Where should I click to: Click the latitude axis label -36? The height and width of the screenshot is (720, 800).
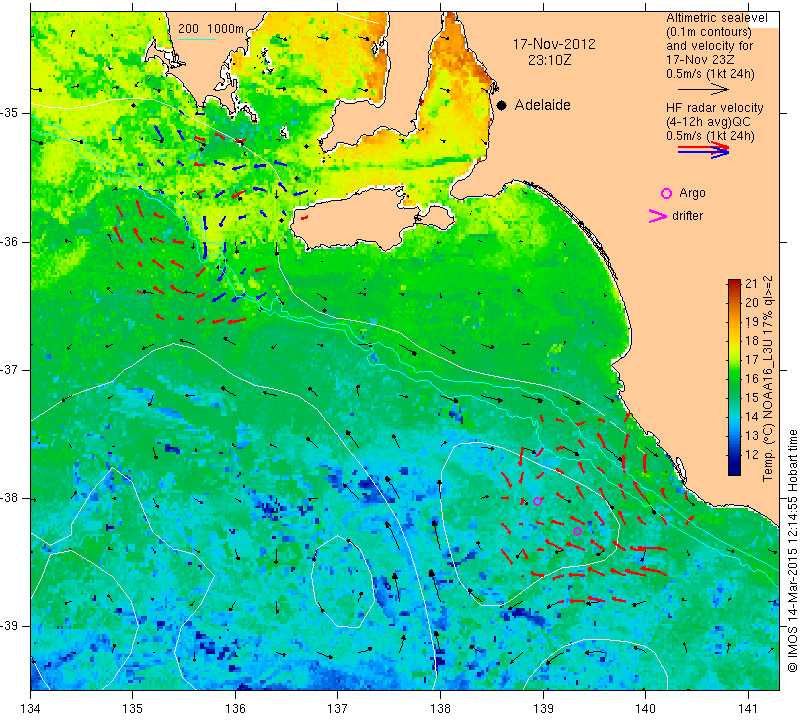tap(10, 241)
